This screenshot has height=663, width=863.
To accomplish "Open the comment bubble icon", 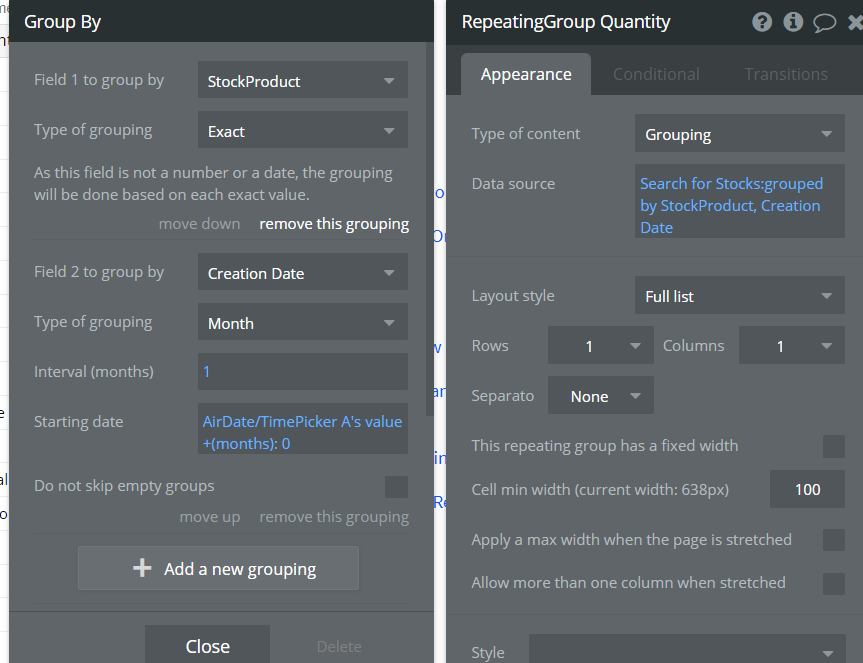I will click(824, 22).
